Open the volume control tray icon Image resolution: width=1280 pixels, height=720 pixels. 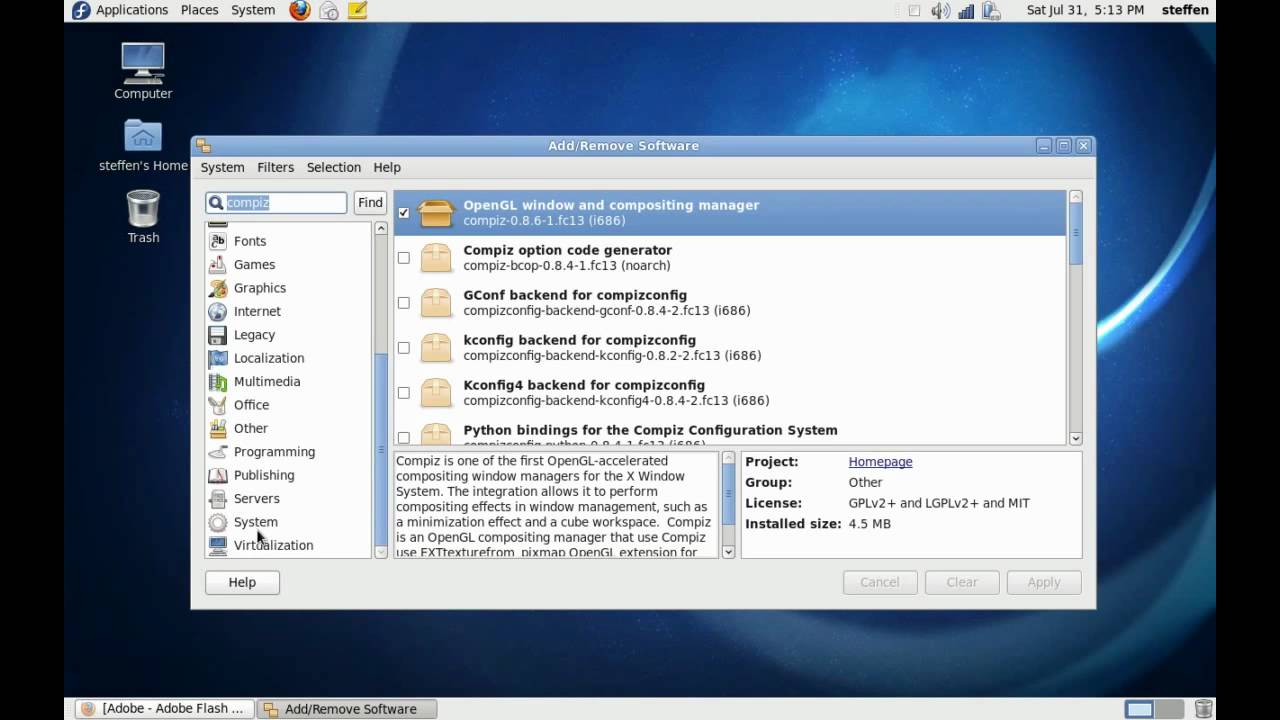click(940, 10)
